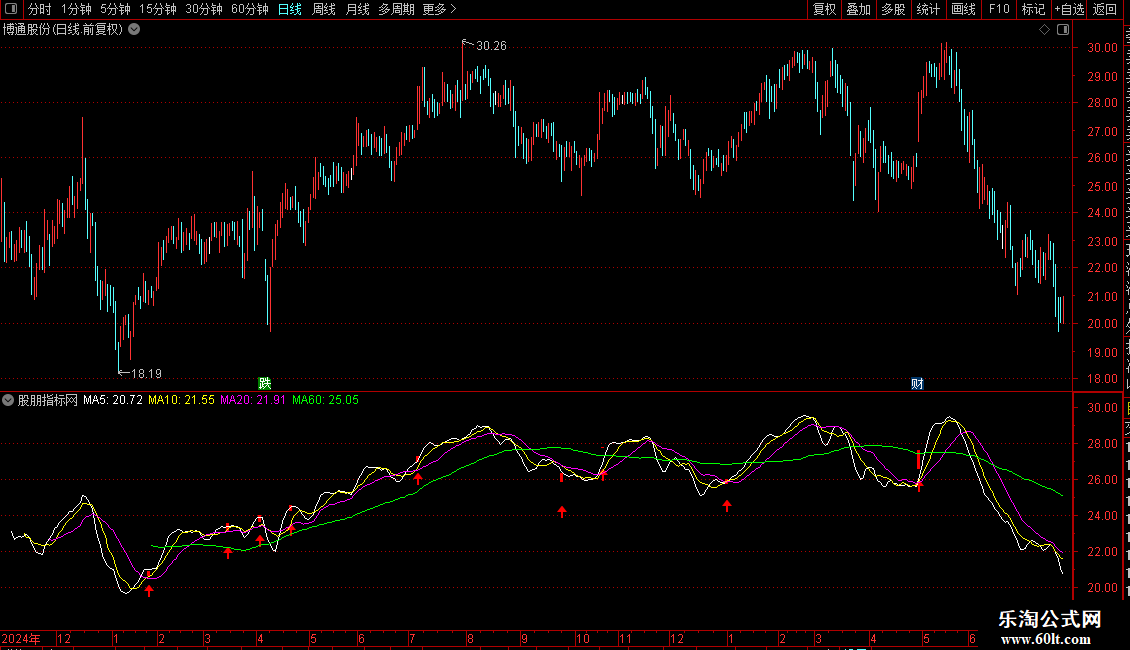Switch to 周线 weekly chart
This screenshot has height=650, width=1130.
[324, 9]
